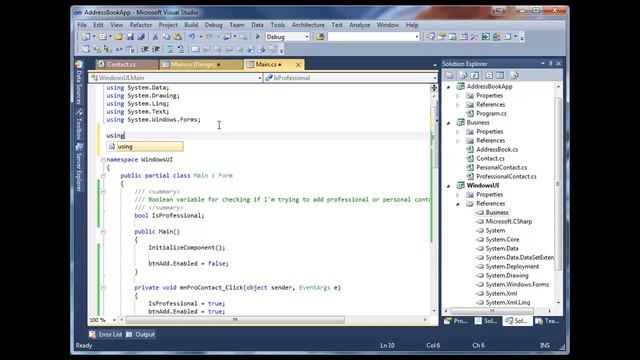
Task: Collapse the WindowsUI project node
Action: 448,186
